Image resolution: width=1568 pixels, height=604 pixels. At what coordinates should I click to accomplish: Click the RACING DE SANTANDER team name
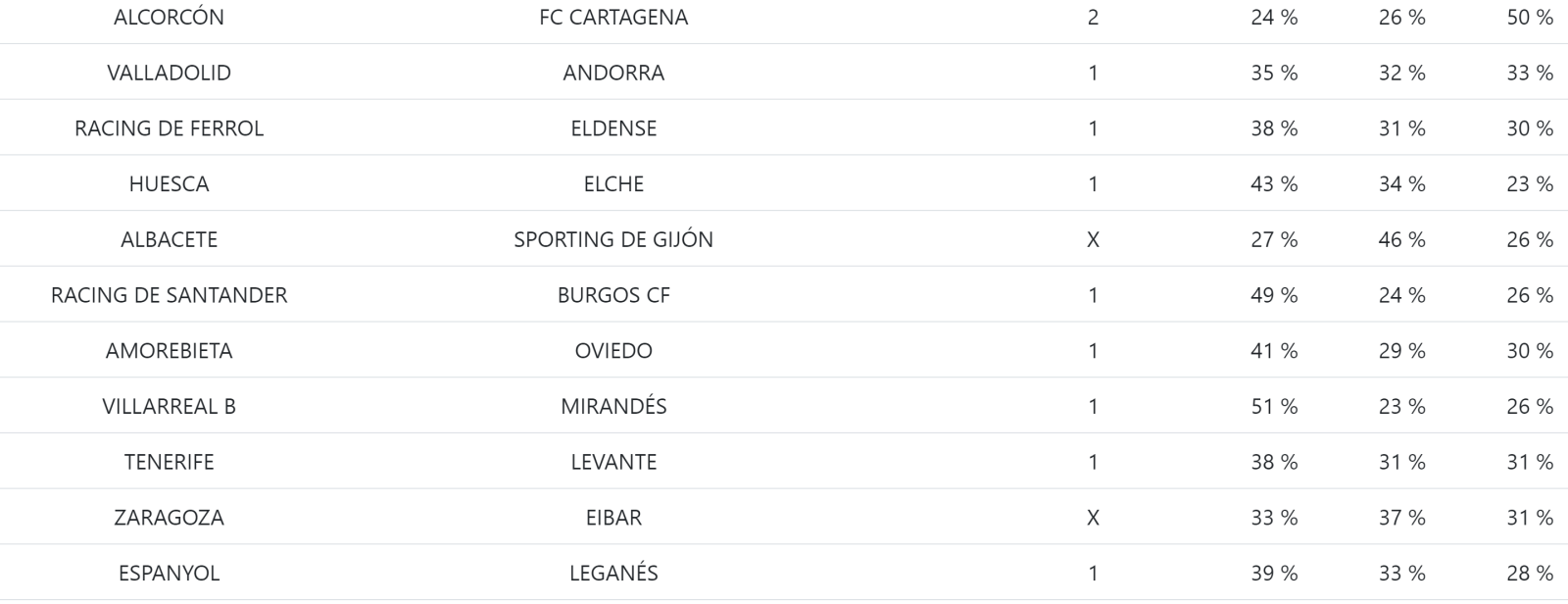pos(169,295)
